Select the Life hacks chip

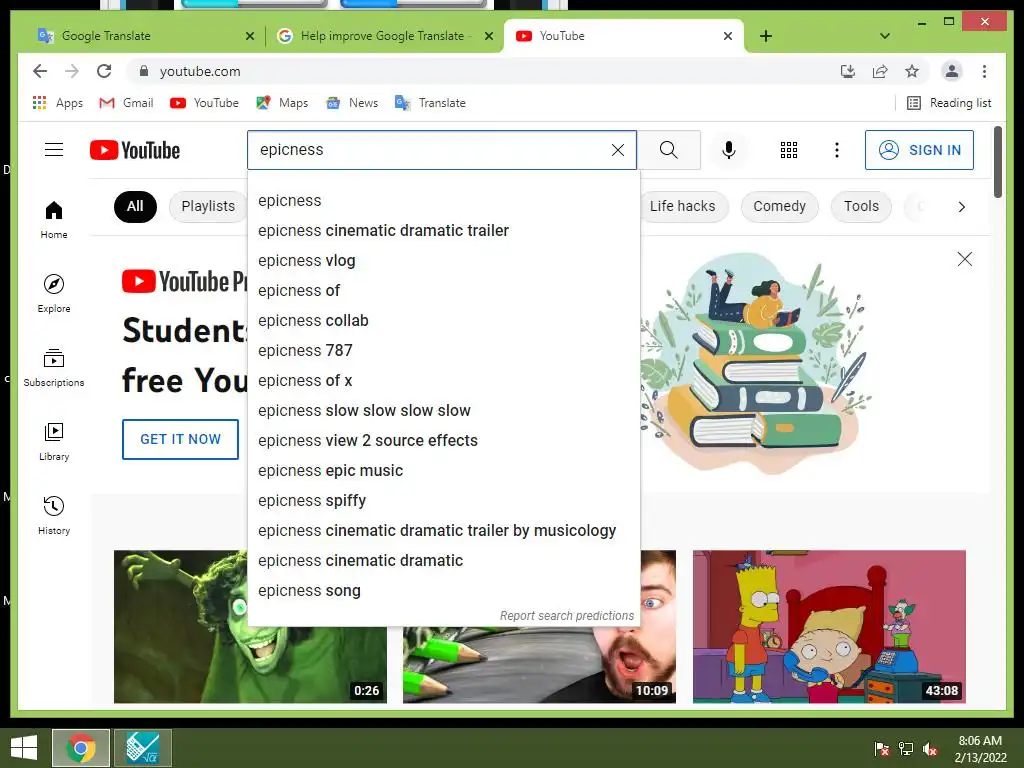[x=682, y=207]
